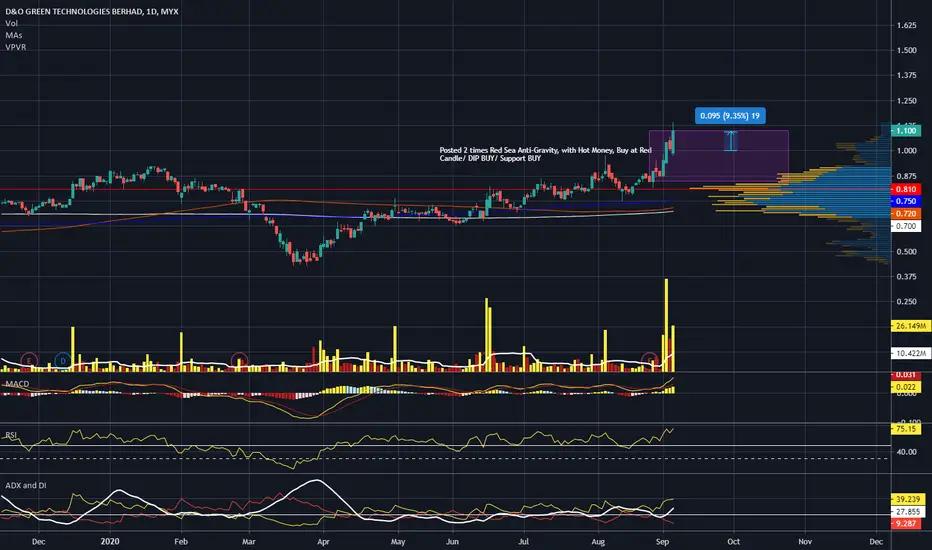Click the yellow 39.239 DI value label
Viewport: 932px width, 550px height.
coord(907,499)
